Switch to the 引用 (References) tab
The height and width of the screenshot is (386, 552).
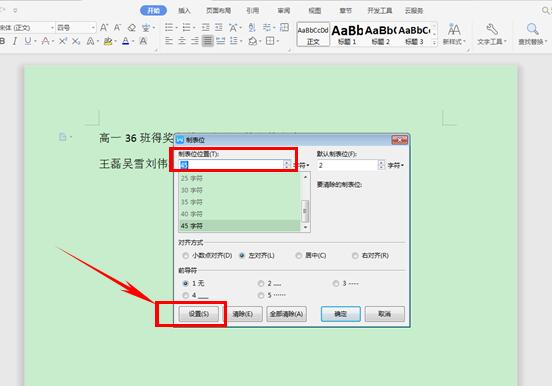[252, 11]
